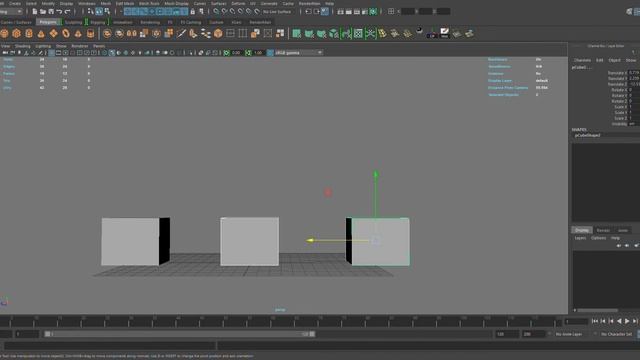Screen dimensions: 640x360
Task: Create a polygon cube from the shelf
Action: tap(16, 33)
